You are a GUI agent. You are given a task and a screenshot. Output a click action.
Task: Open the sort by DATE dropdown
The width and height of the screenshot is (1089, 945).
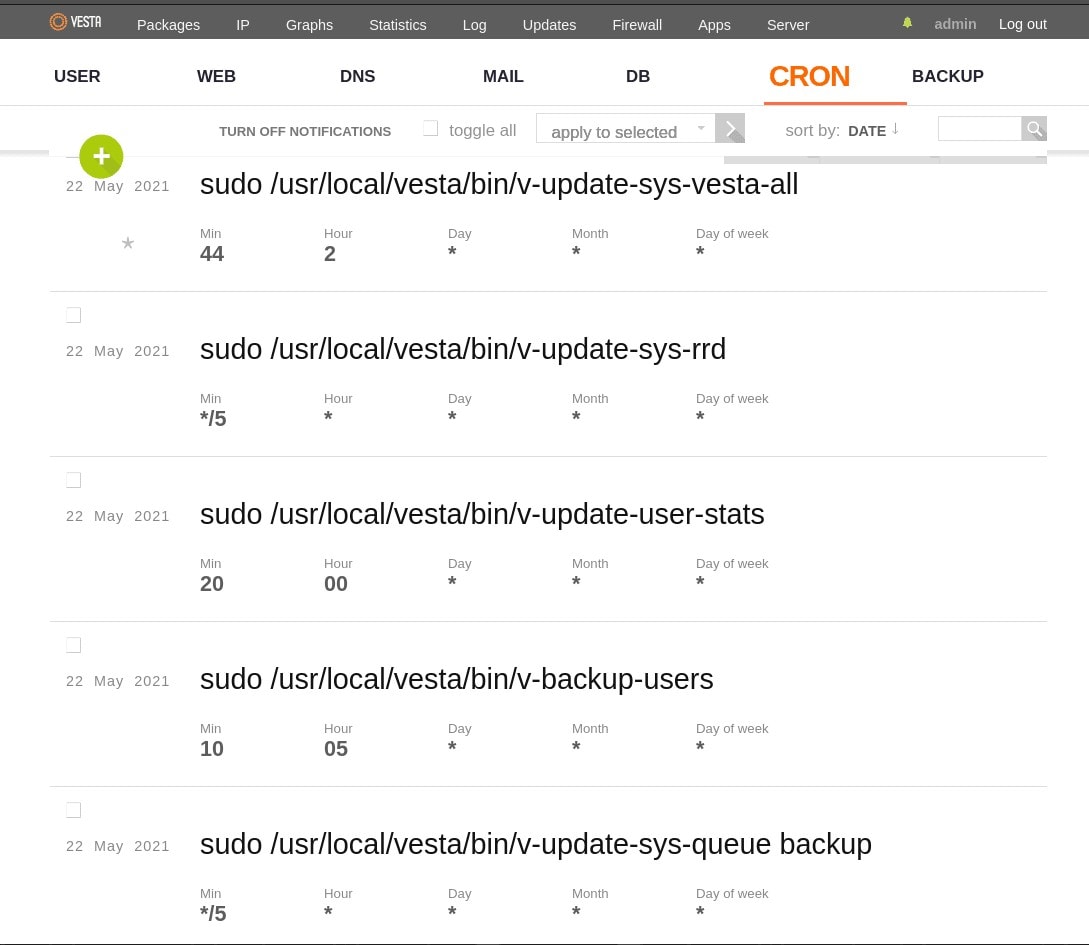pos(867,131)
